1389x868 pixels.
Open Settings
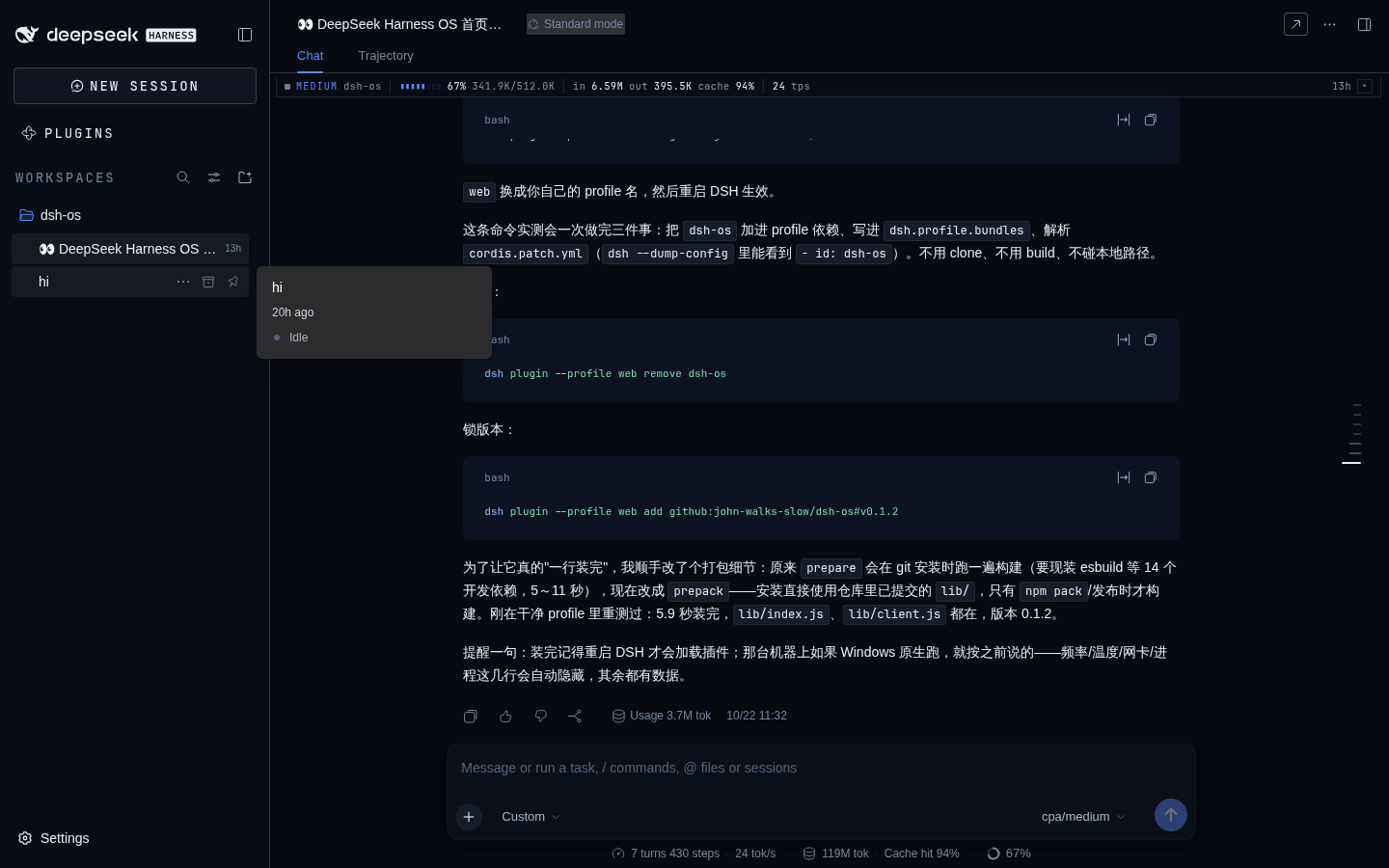click(54, 838)
